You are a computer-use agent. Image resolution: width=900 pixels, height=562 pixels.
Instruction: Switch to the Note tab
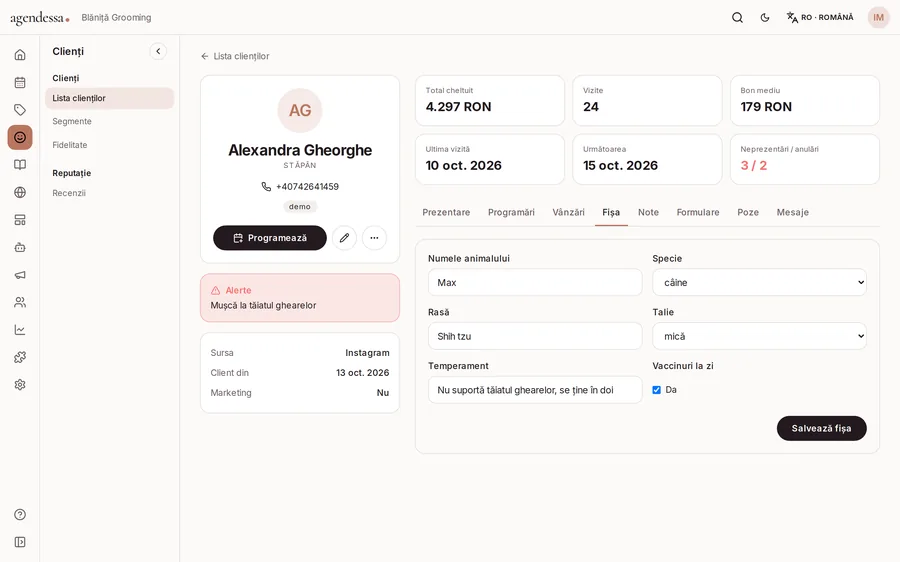649,212
